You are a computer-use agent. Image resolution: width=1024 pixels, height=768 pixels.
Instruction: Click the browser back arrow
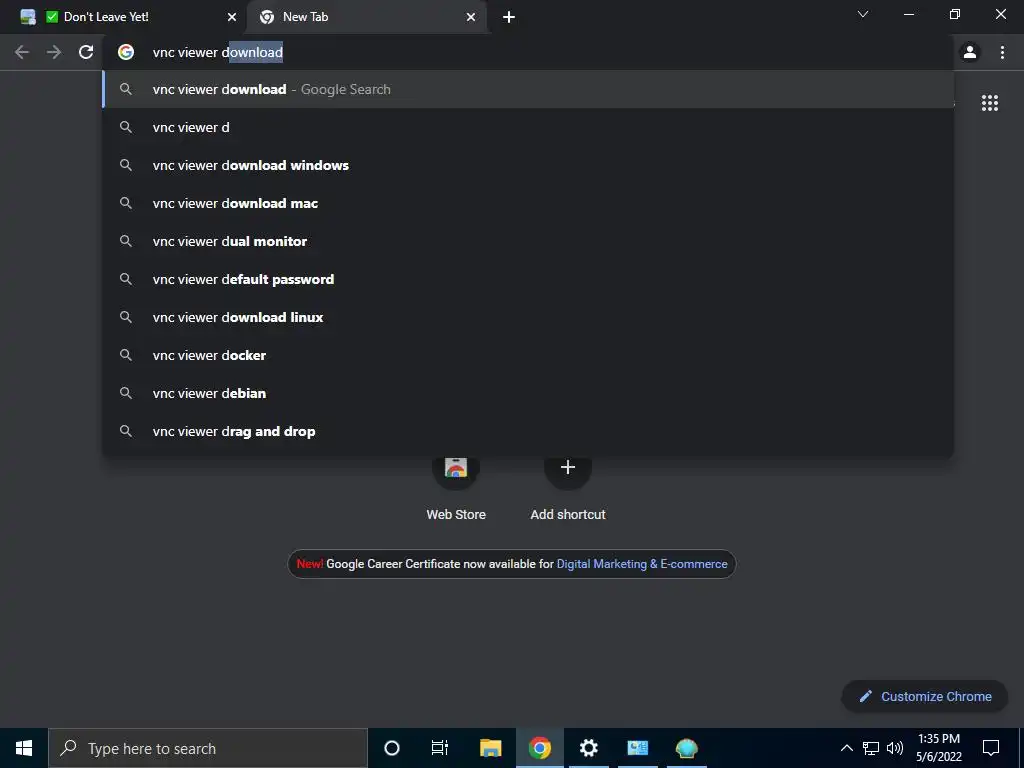tap(22, 52)
